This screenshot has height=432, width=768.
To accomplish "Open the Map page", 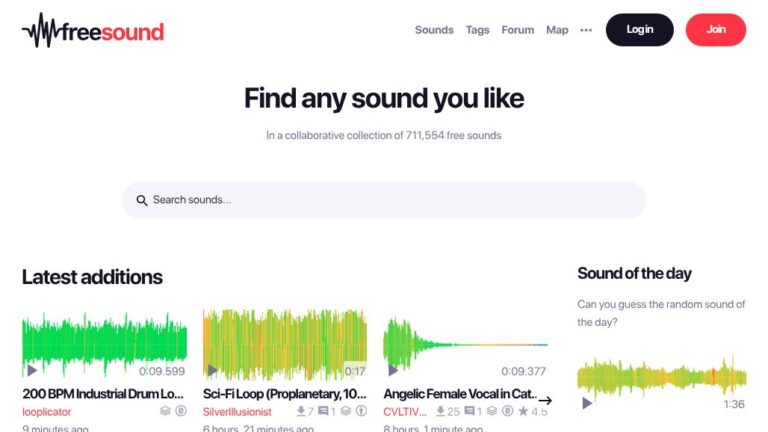I will tap(557, 30).
